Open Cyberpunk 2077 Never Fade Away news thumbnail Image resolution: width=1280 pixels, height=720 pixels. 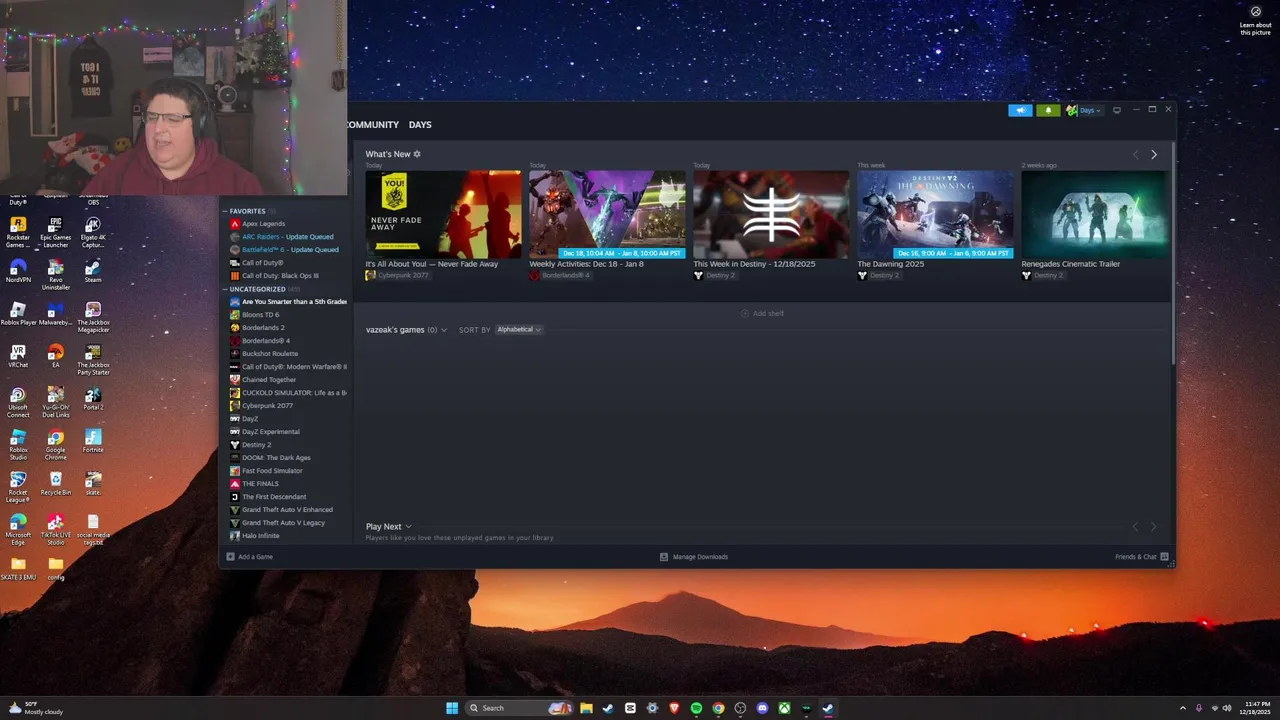(443, 214)
